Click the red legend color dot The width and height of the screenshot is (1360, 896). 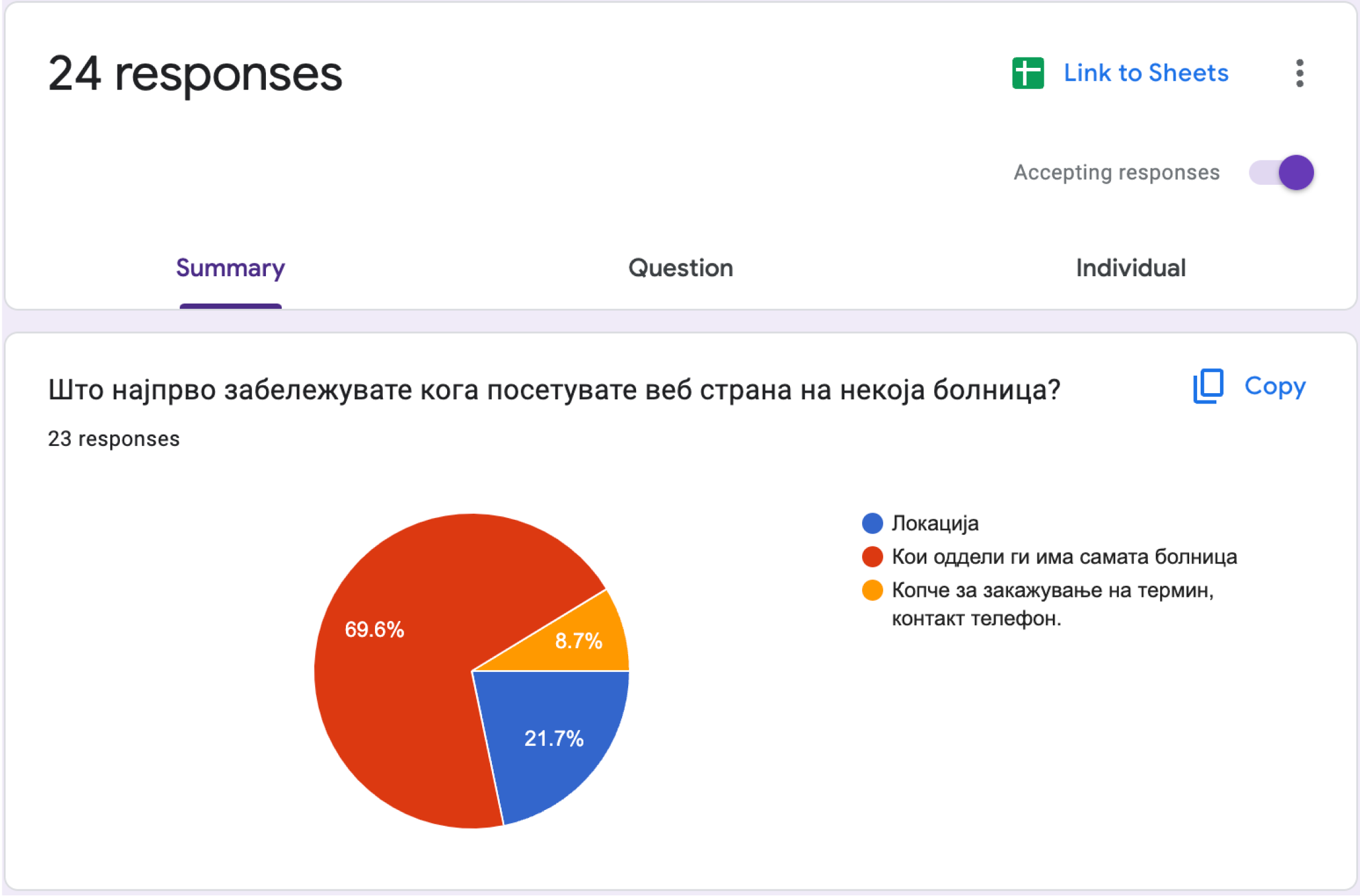pyautogui.click(x=872, y=557)
